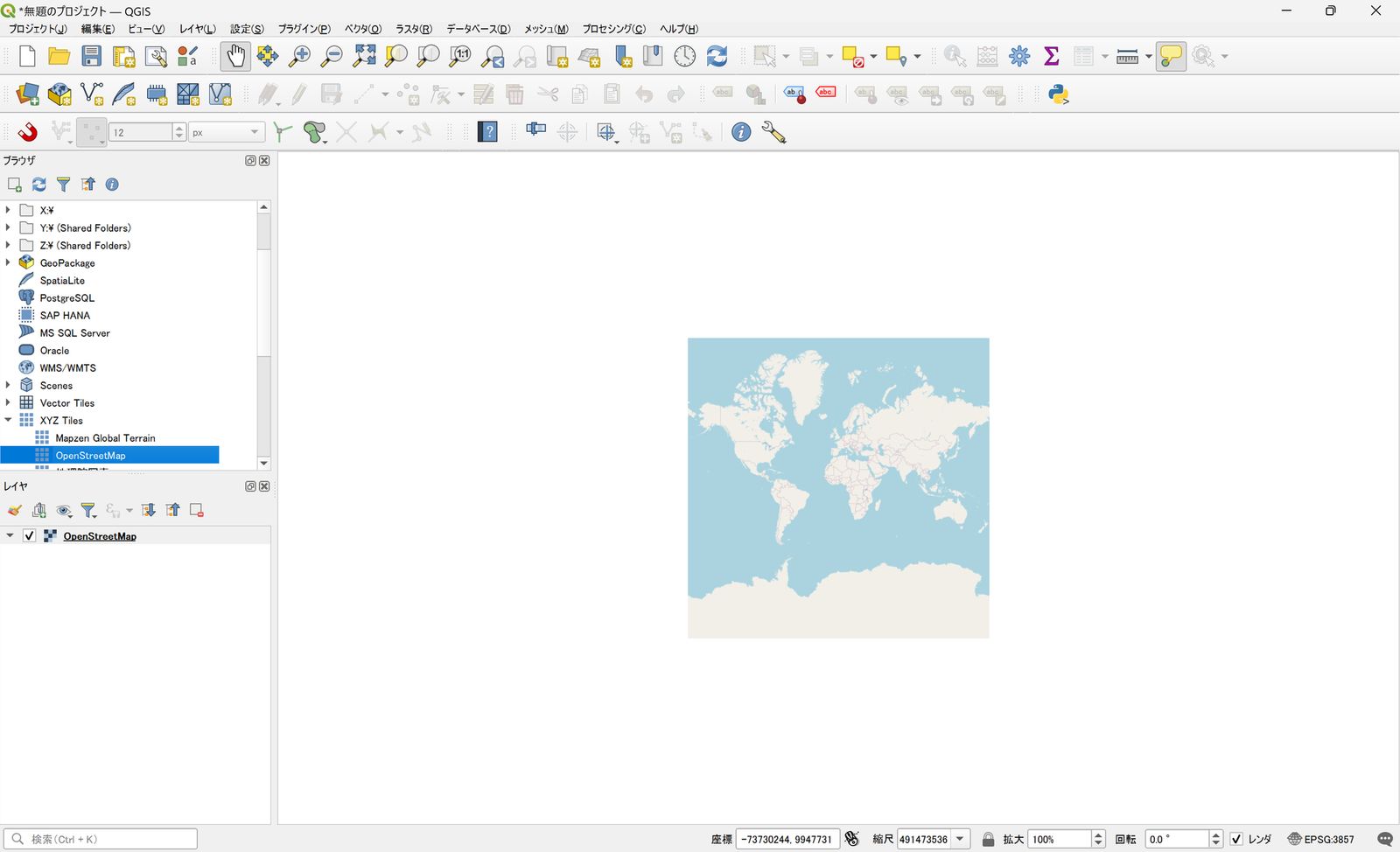Create a new project with the blank page icon

pos(27,56)
